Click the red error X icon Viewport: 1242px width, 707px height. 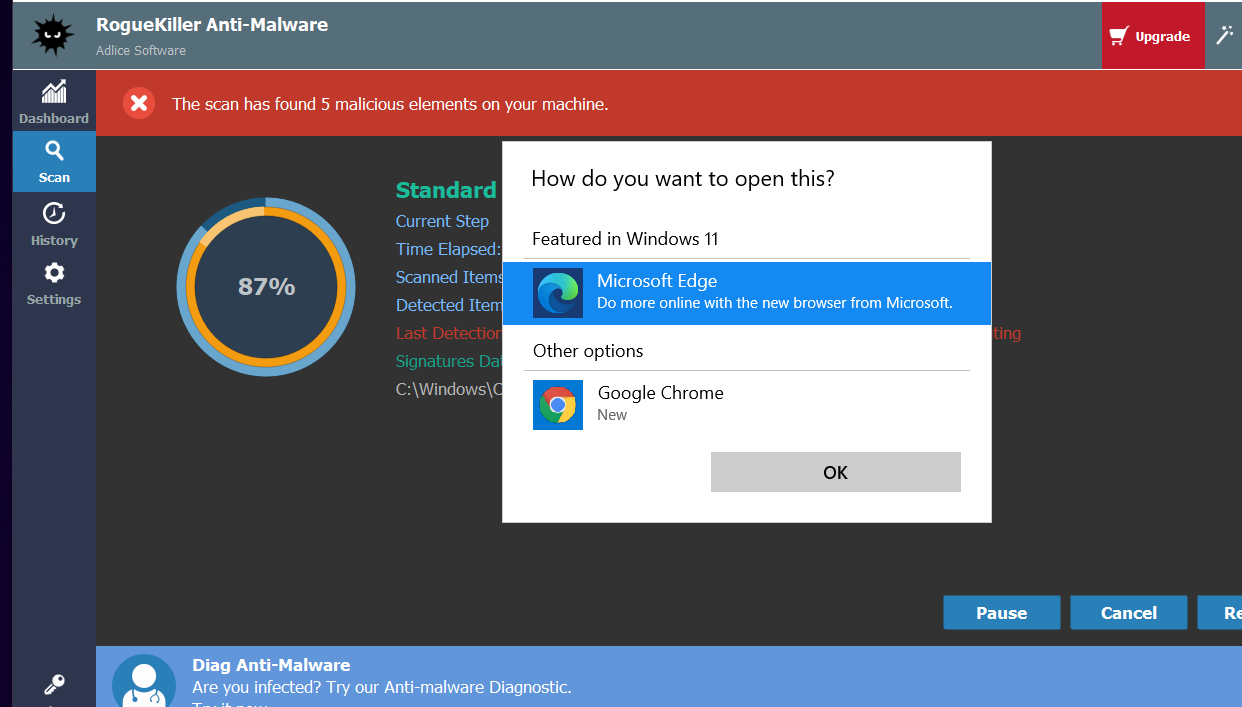tap(139, 103)
